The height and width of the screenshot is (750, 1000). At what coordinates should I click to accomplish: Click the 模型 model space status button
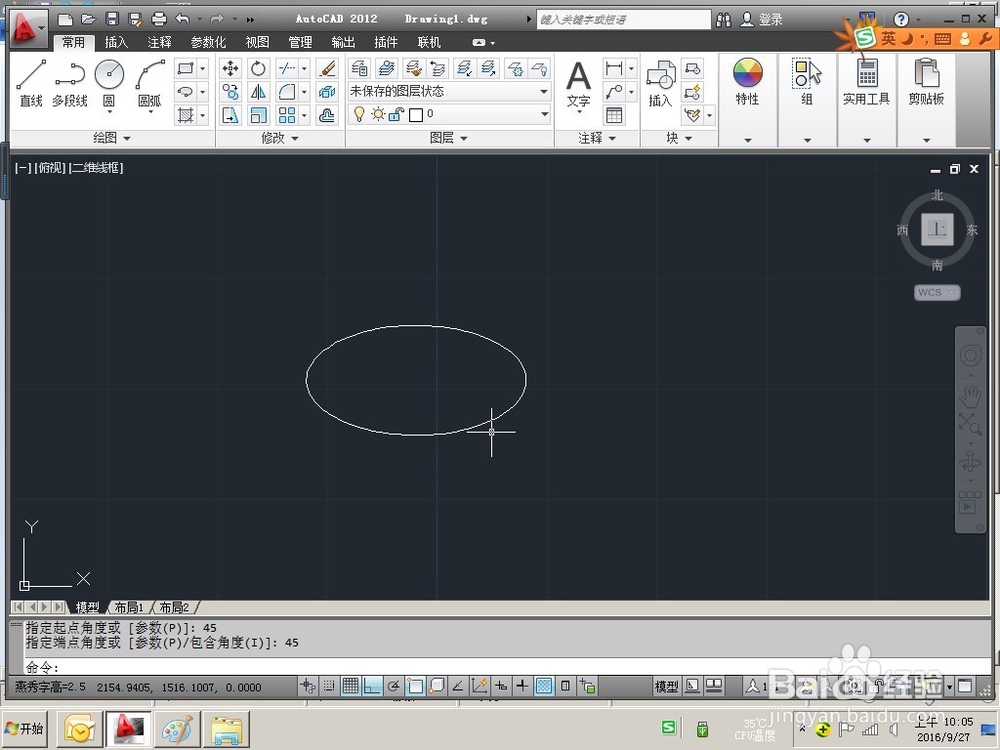tap(666, 686)
